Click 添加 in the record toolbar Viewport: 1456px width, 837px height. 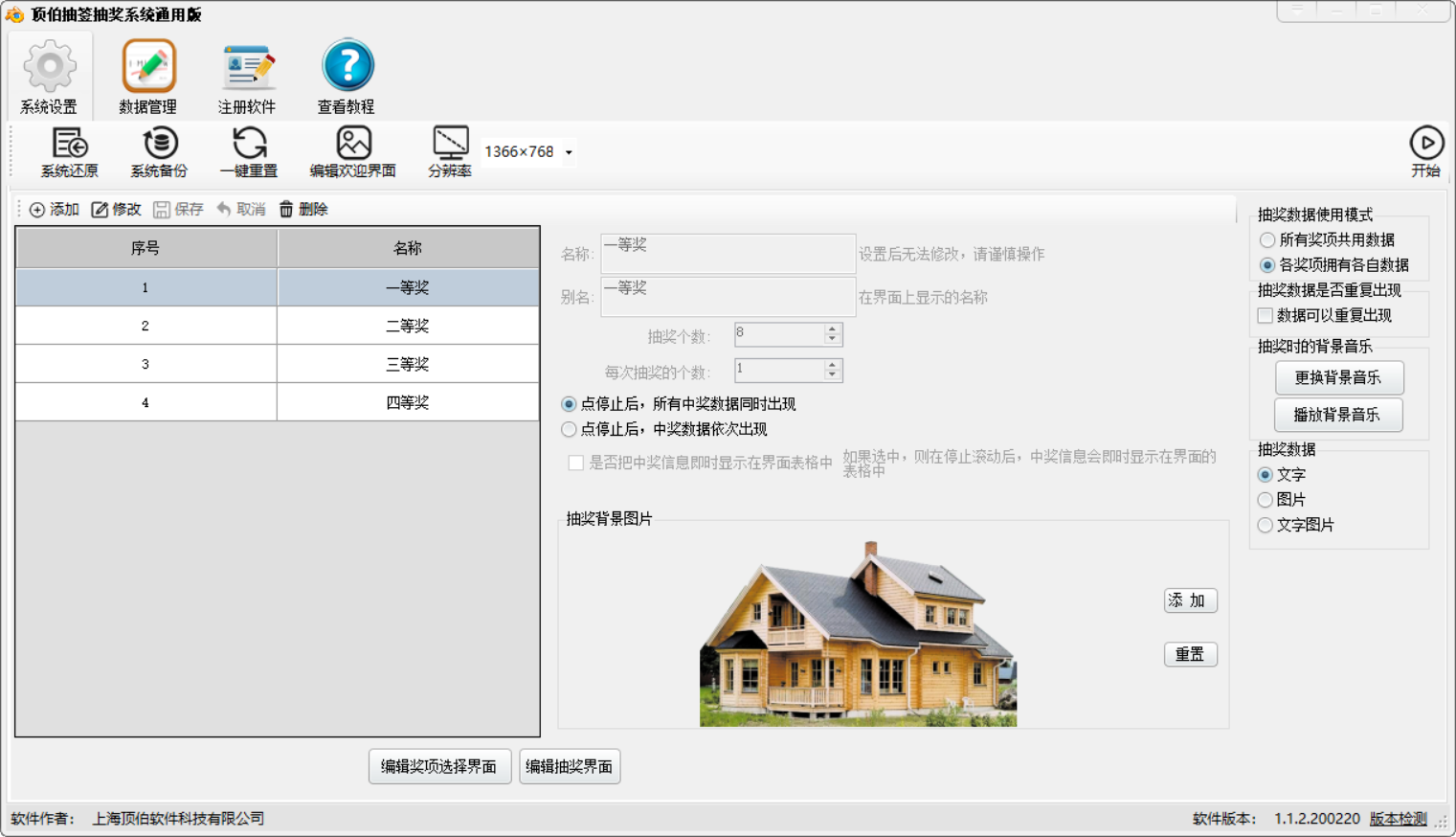point(55,209)
